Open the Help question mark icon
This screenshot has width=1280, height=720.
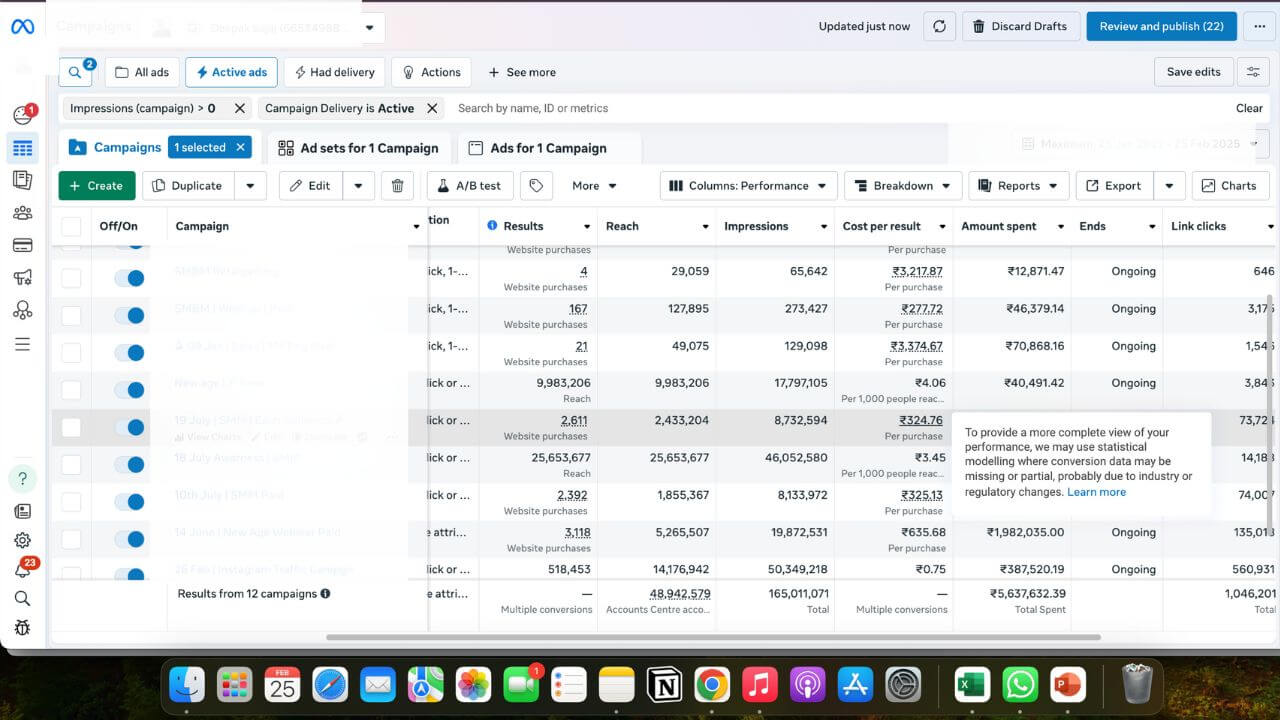click(x=22, y=478)
